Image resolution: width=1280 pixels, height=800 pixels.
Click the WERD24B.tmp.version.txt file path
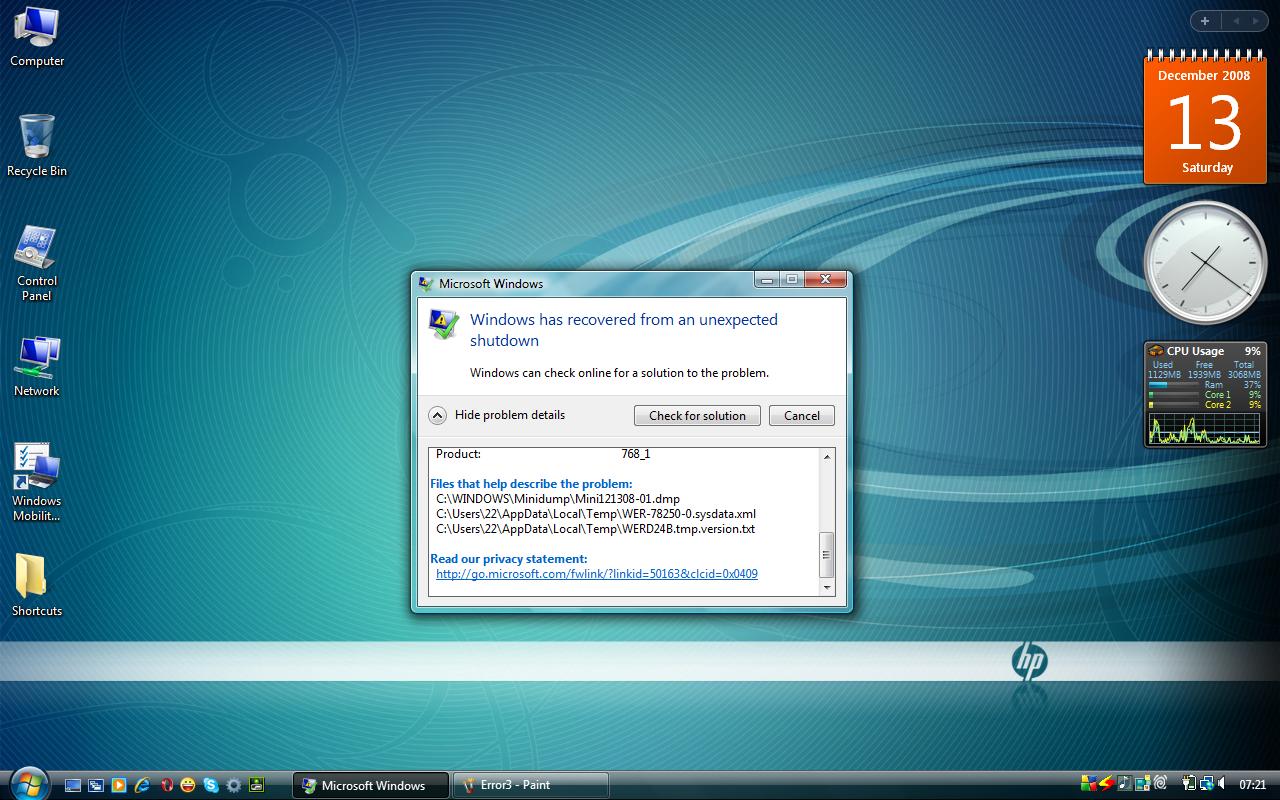595,529
